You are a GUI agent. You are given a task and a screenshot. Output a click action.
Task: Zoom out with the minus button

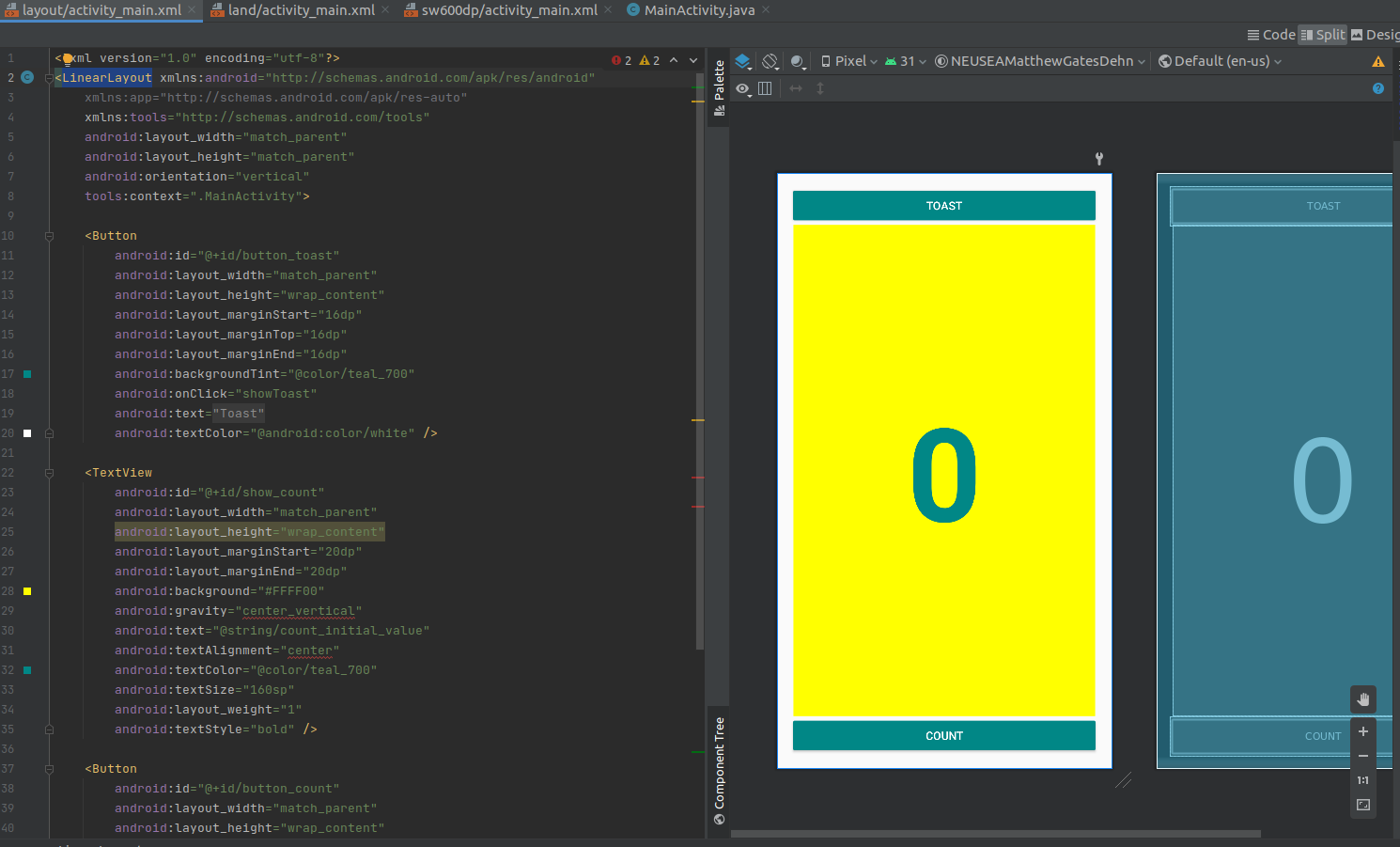tap(1363, 756)
